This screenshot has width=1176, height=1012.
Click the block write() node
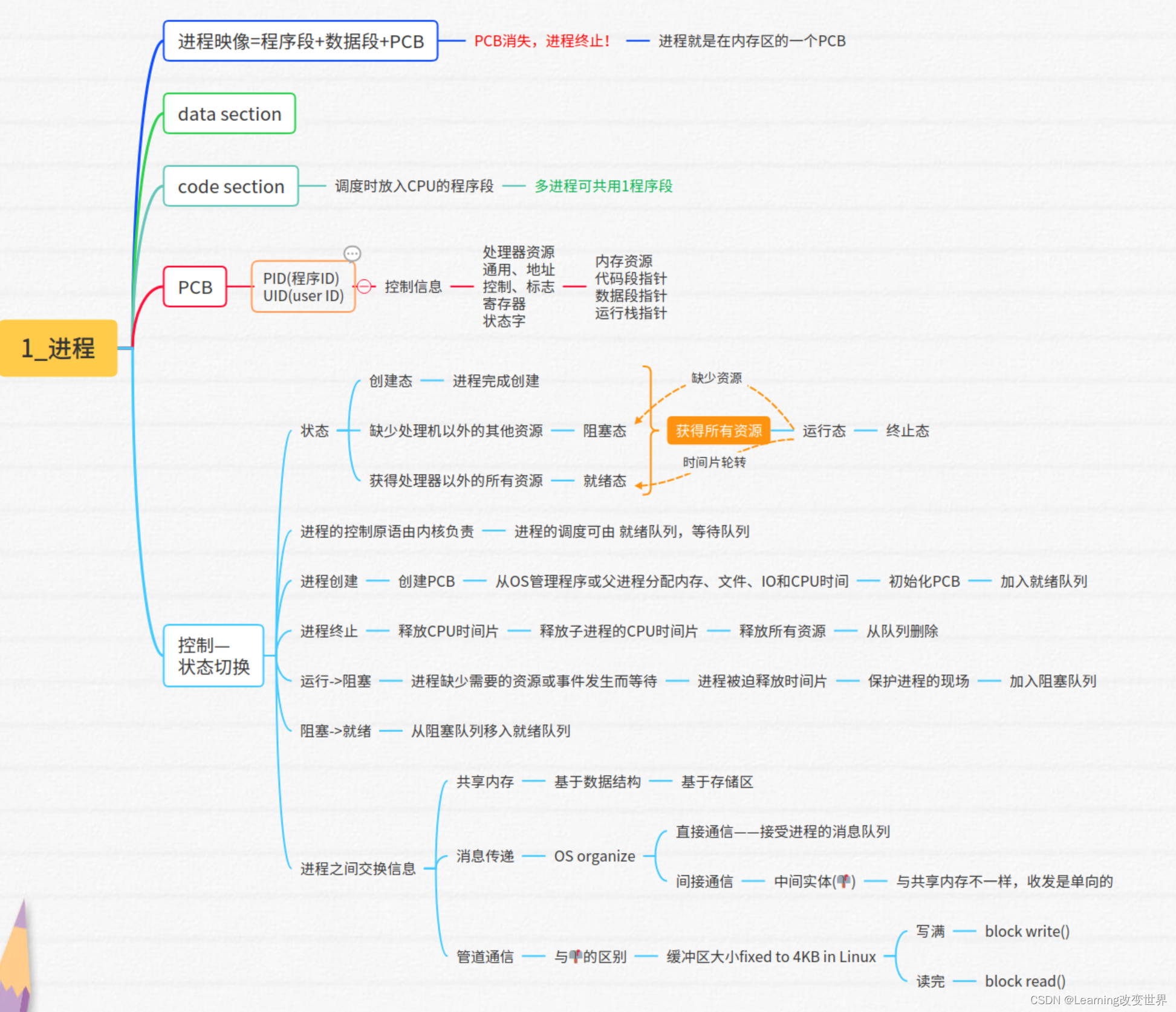point(1027,931)
